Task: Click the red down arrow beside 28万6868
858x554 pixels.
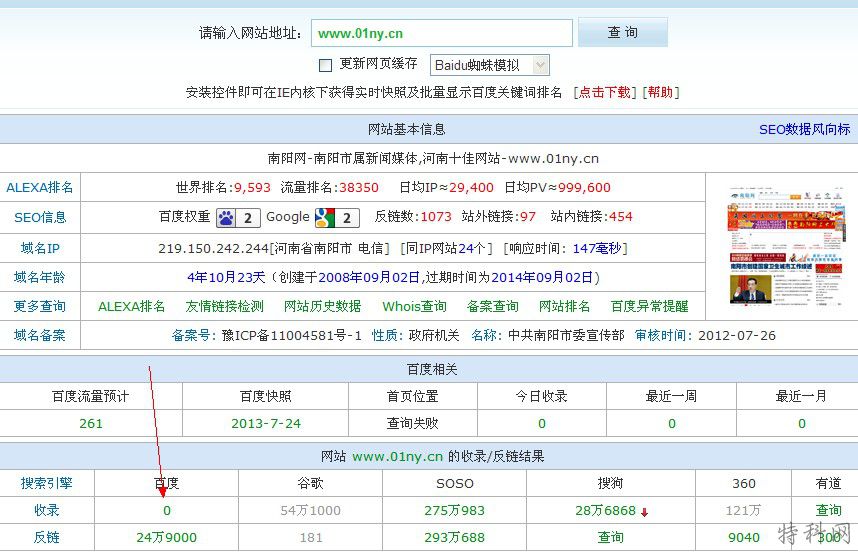Action: click(645, 512)
